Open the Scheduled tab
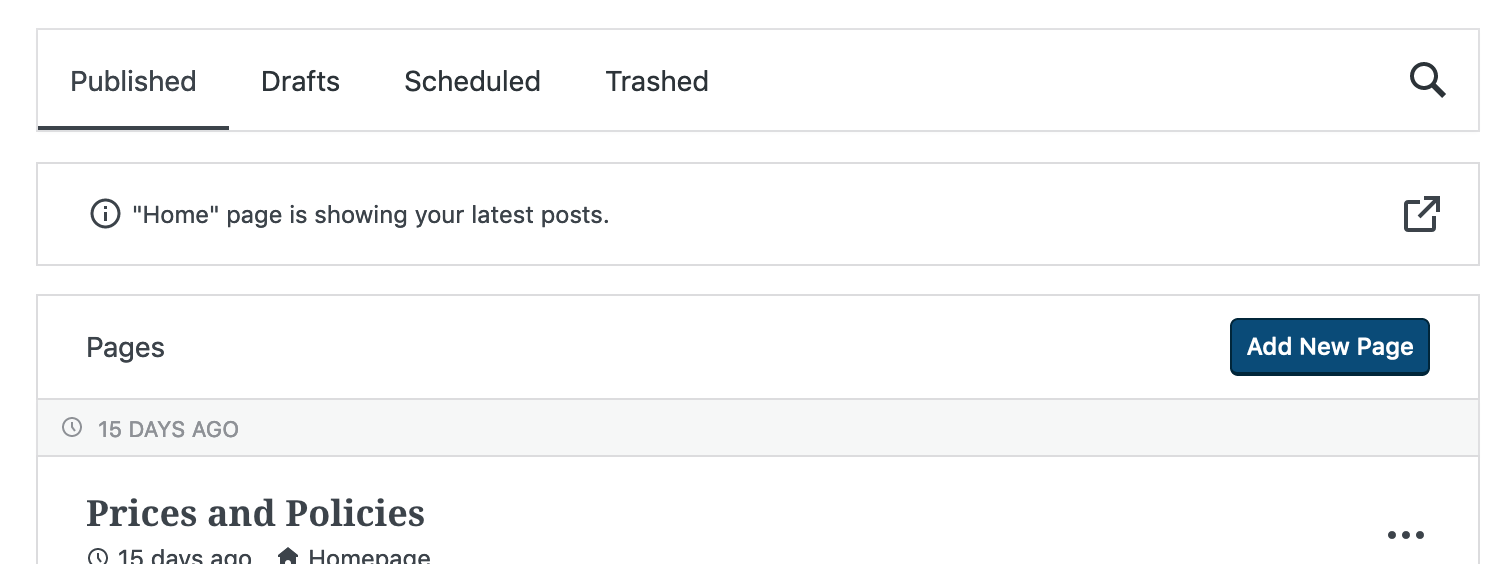This screenshot has width=1512, height=564. coord(472,81)
